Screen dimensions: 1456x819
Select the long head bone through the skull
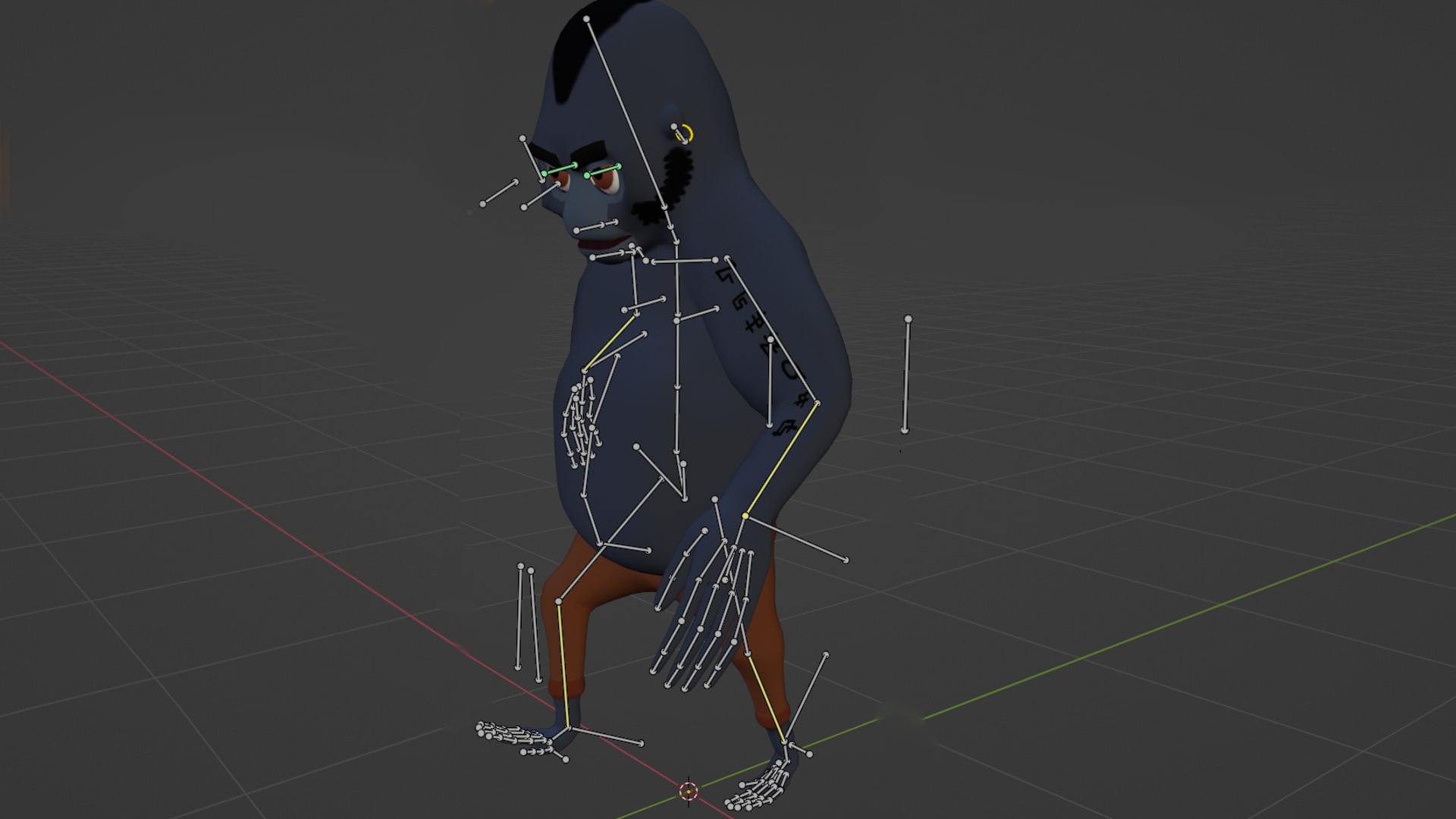(x=626, y=113)
